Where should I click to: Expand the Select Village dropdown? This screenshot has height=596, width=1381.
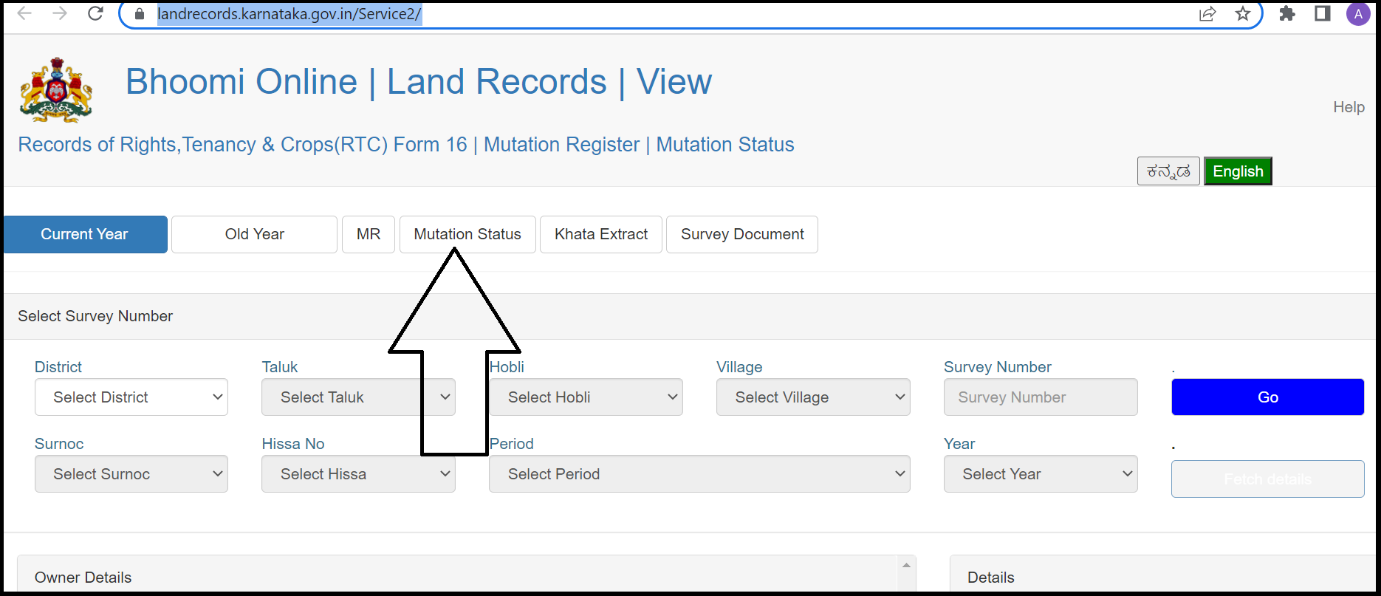click(813, 397)
